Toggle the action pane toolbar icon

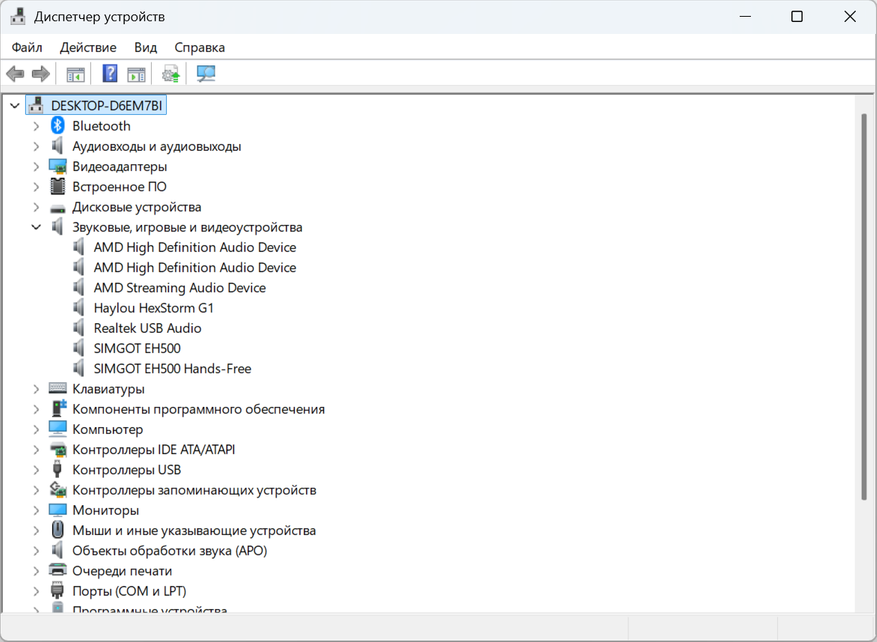coord(136,74)
